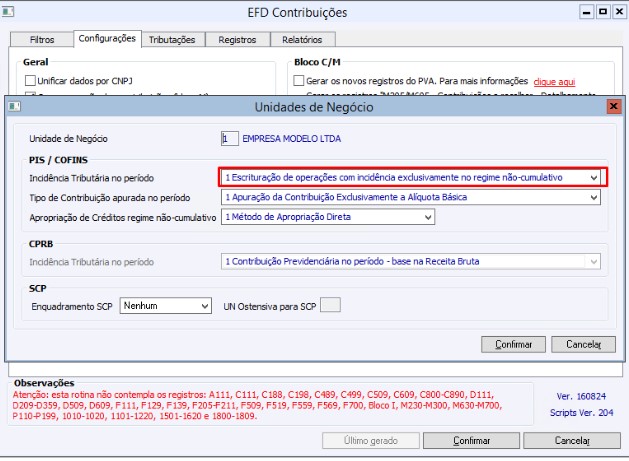Go to the Registros tab
This screenshot has height=461, width=629.
[x=237, y=40]
